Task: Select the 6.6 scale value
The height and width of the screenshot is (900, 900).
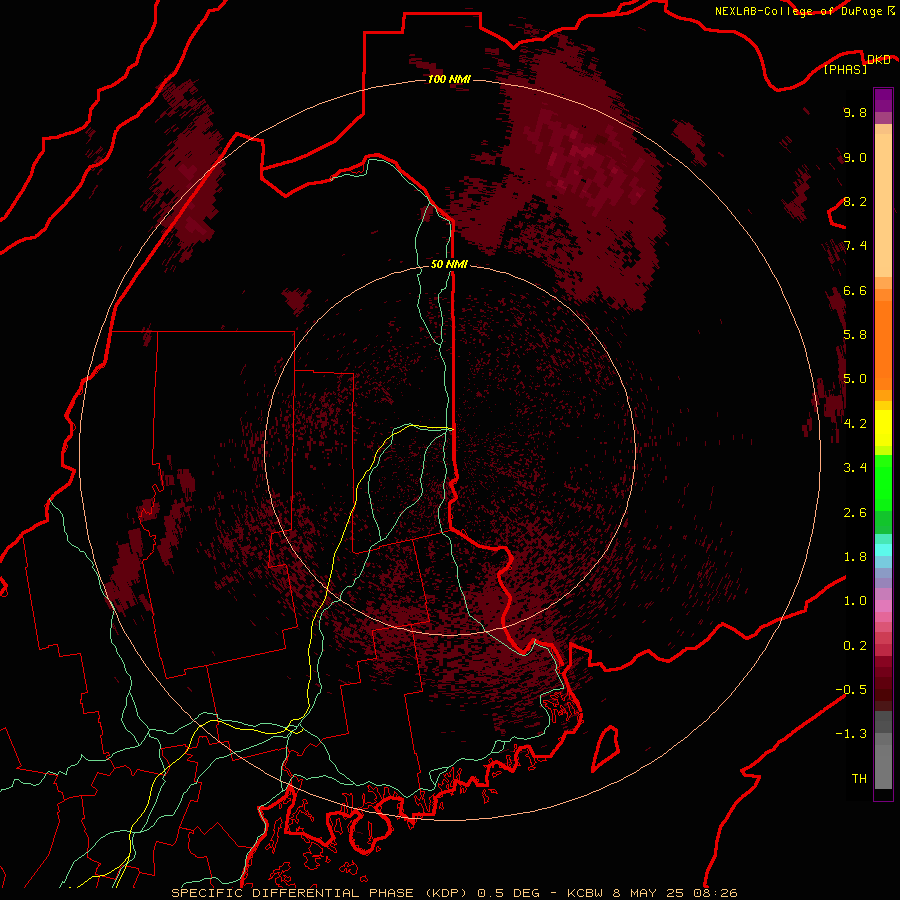Action: 855,290
